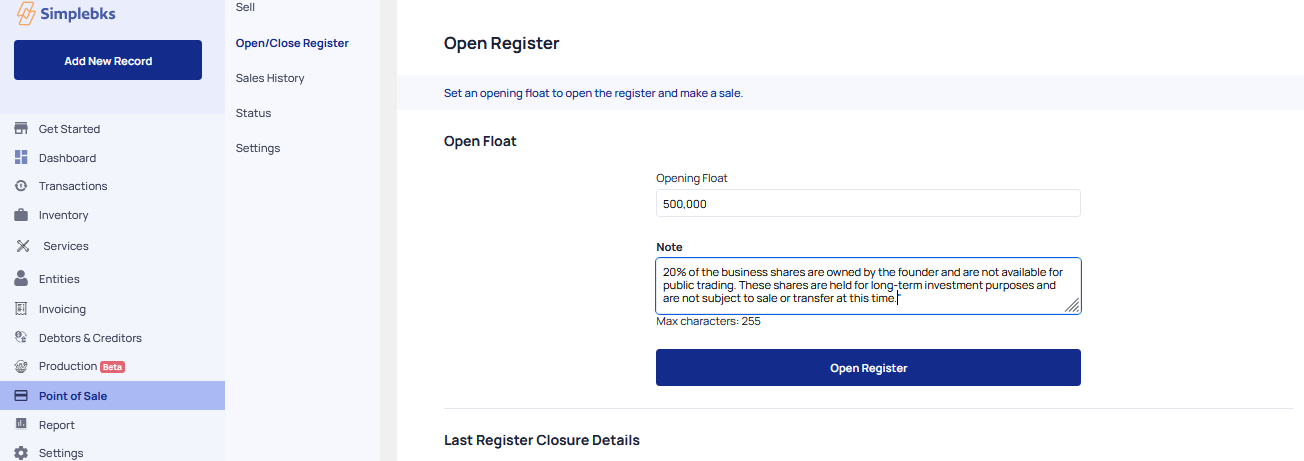Click the Production gear icon

pyautogui.click(x=21, y=366)
